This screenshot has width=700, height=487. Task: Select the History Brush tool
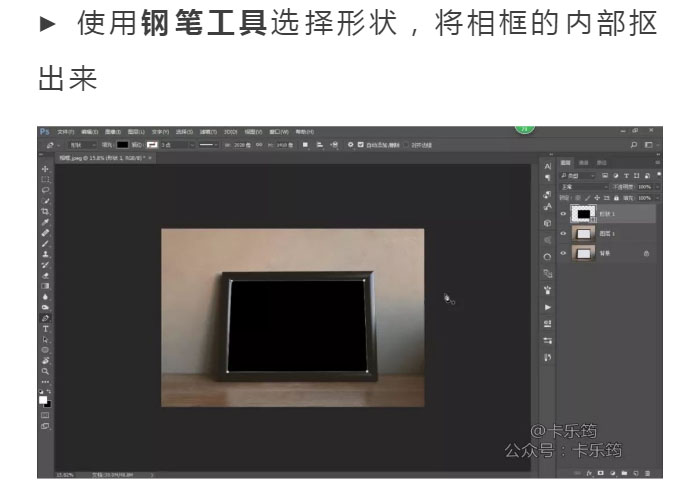coord(45,265)
